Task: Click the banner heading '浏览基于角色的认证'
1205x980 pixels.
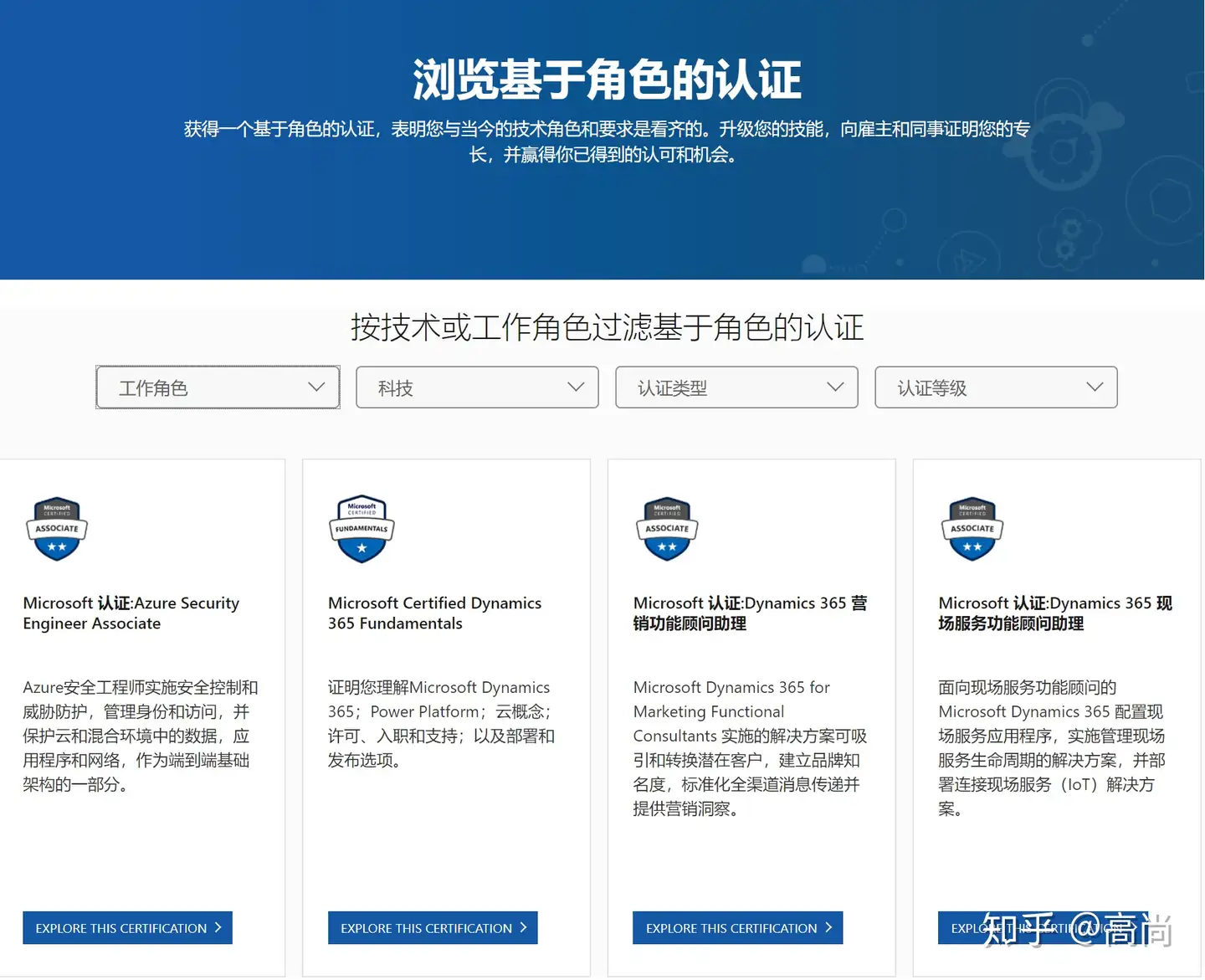Action: (x=607, y=80)
